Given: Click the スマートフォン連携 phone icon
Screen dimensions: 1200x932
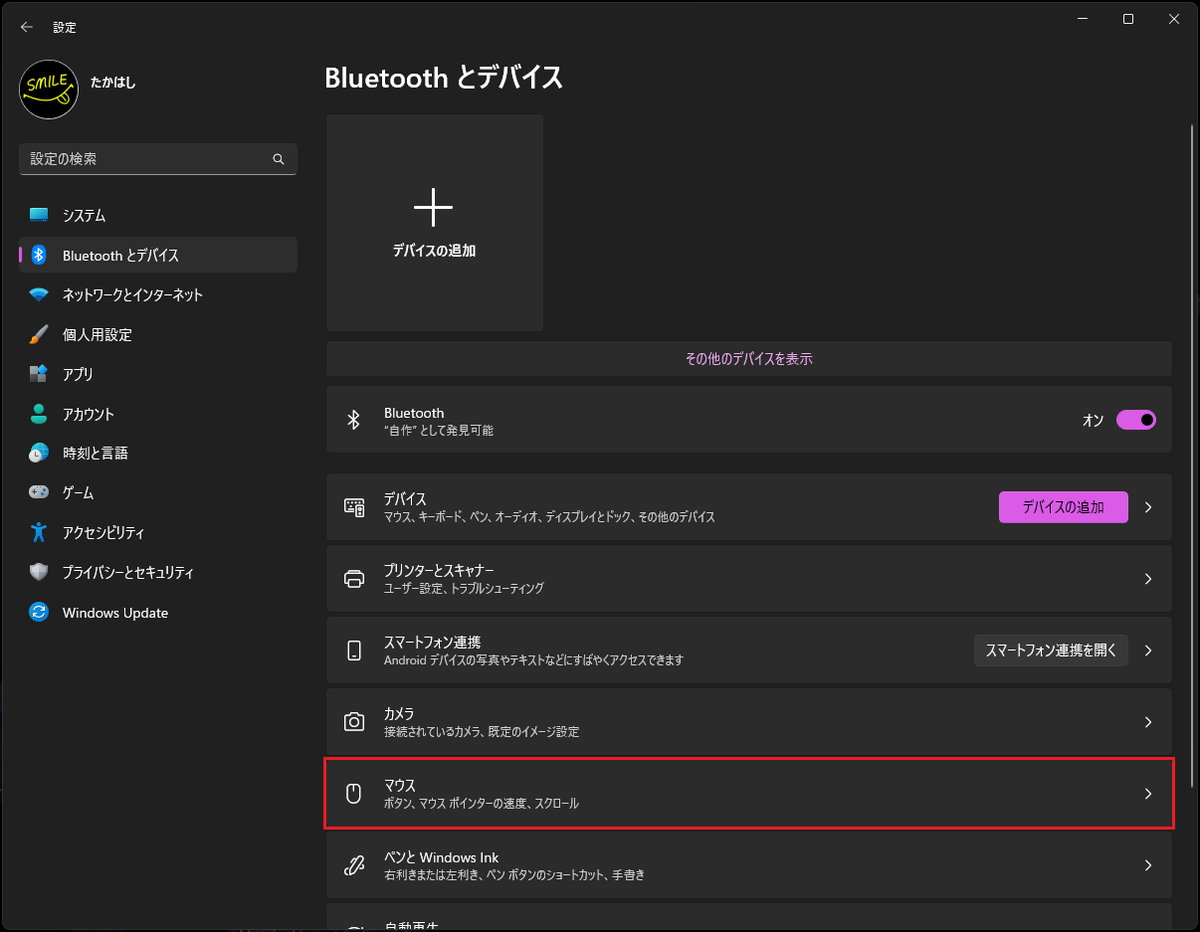Looking at the screenshot, I should [354, 651].
